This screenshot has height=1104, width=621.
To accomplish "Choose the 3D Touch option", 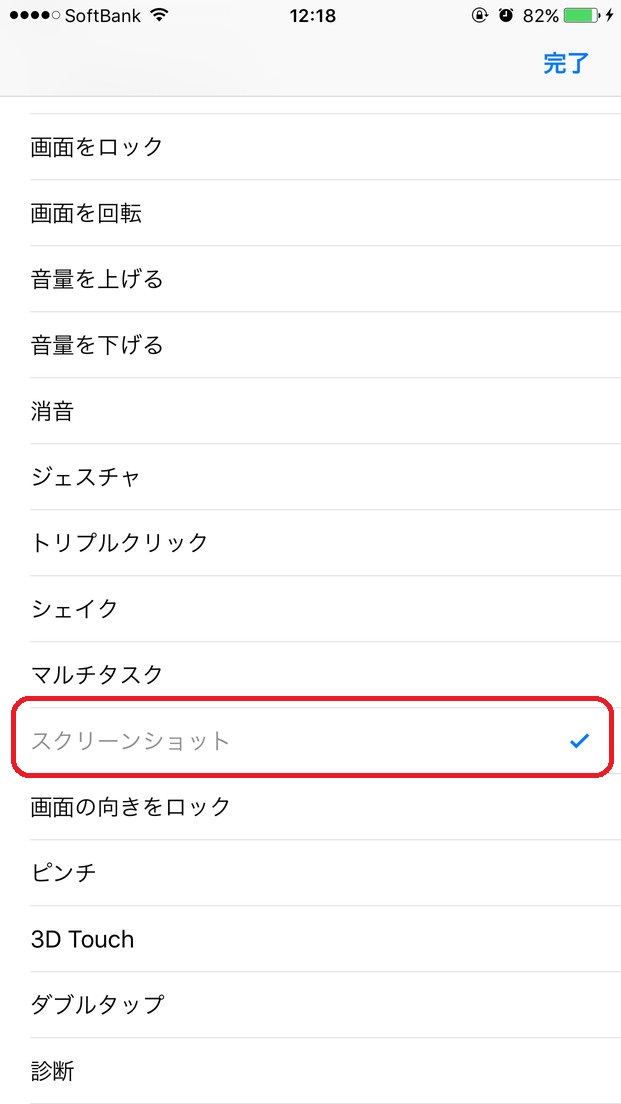I will coord(310,939).
